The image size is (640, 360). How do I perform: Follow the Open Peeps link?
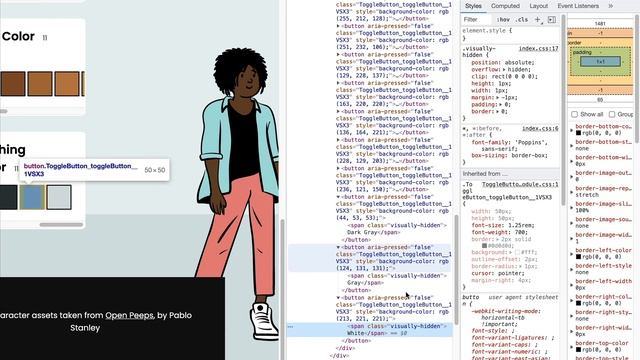pos(129,315)
